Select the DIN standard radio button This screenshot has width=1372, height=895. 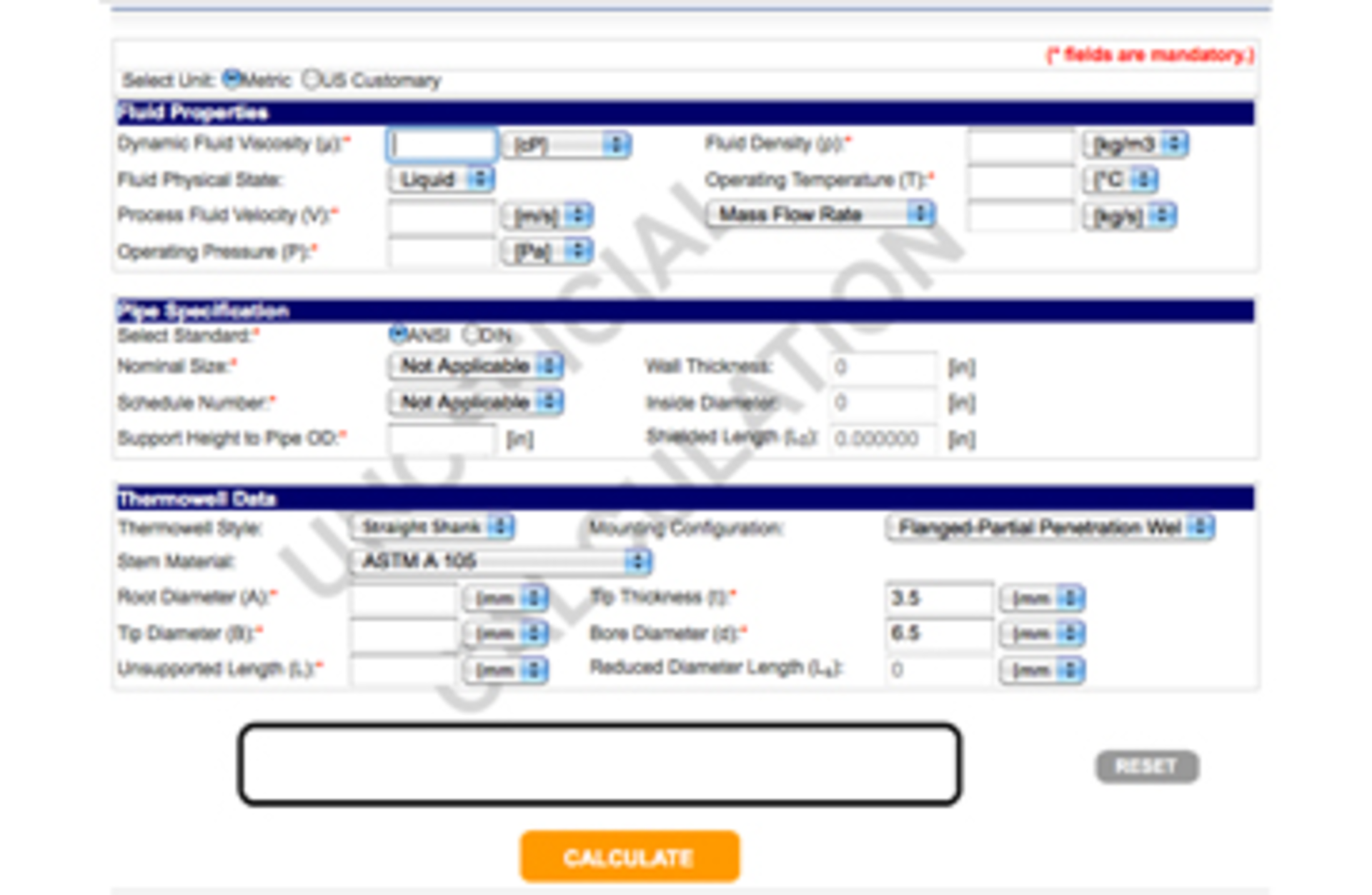click(x=471, y=332)
